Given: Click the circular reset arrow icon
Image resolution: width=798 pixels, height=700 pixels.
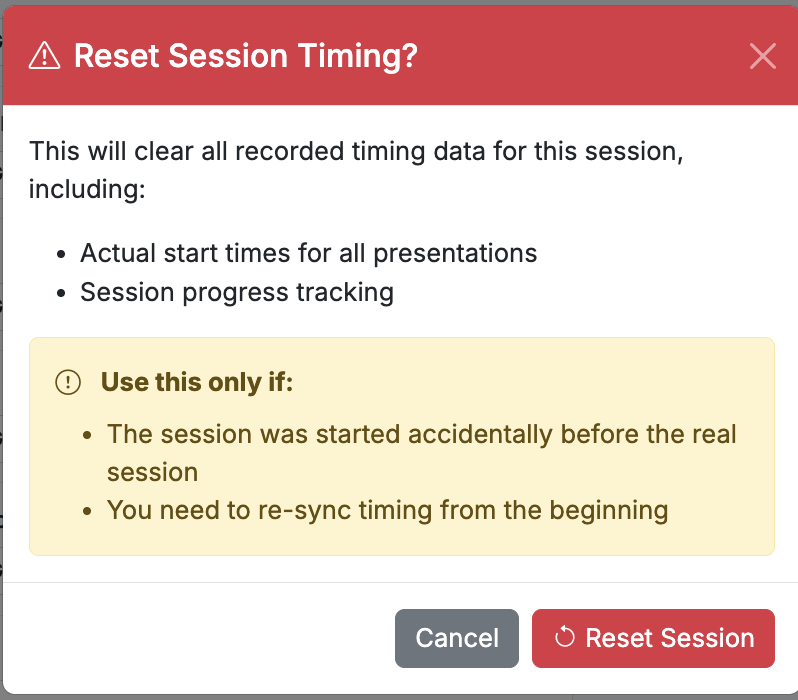Looking at the screenshot, I should [x=564, y=637].
